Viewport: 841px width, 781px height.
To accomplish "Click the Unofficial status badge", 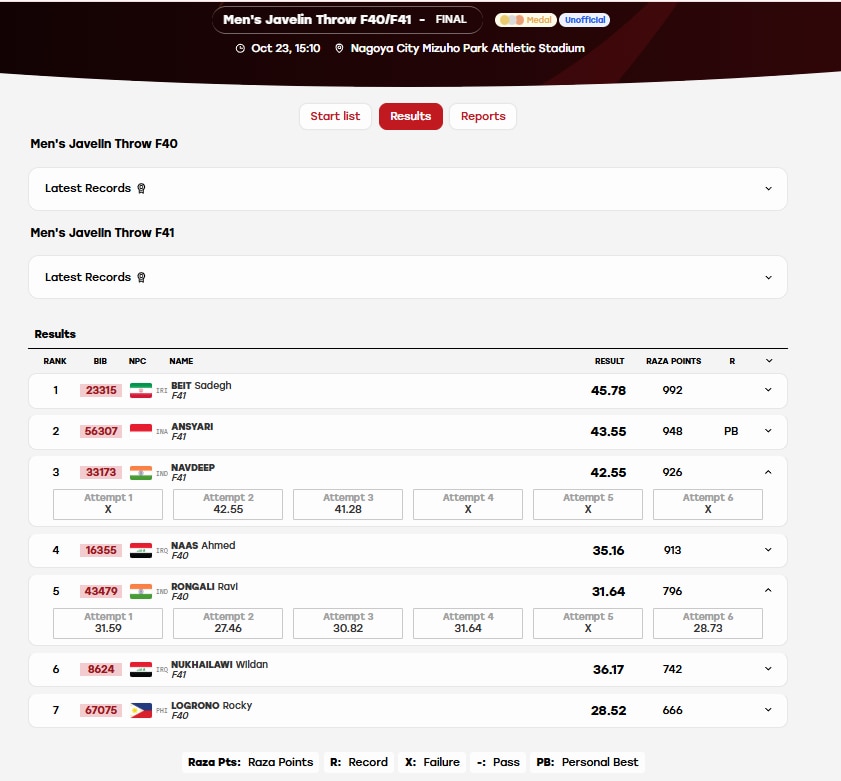I will pyautogui.click(x=585, y=20).
